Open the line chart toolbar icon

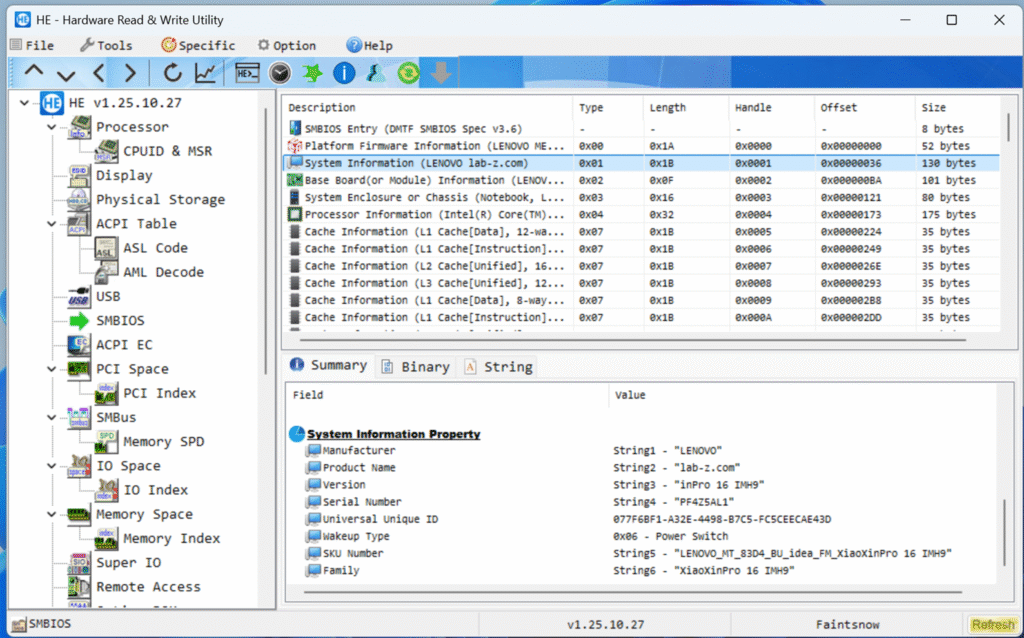(204, 72)
